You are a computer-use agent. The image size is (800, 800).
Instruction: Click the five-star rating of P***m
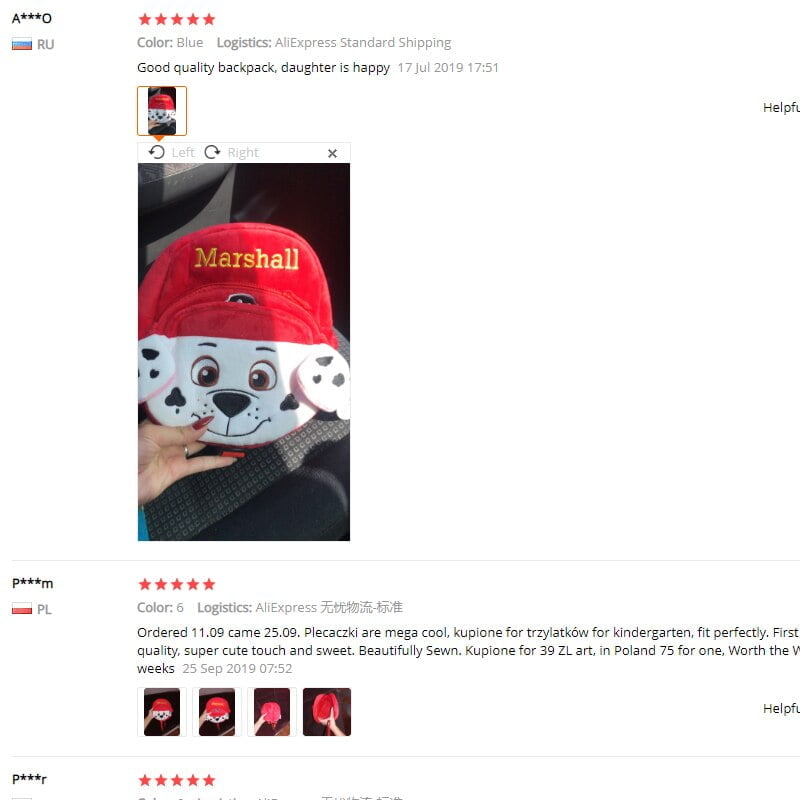(177, 584)
